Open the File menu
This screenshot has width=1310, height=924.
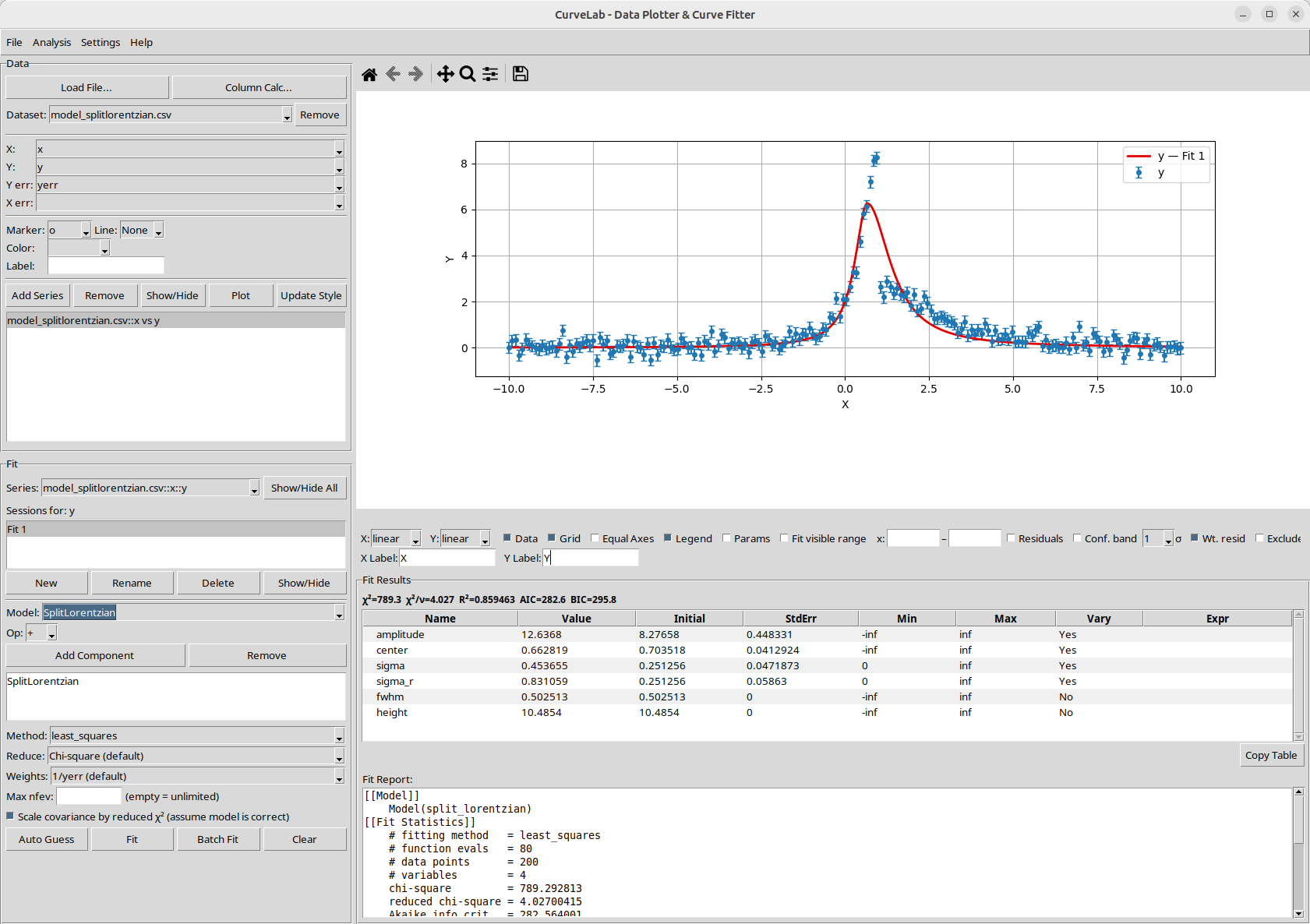pos(14,42)
